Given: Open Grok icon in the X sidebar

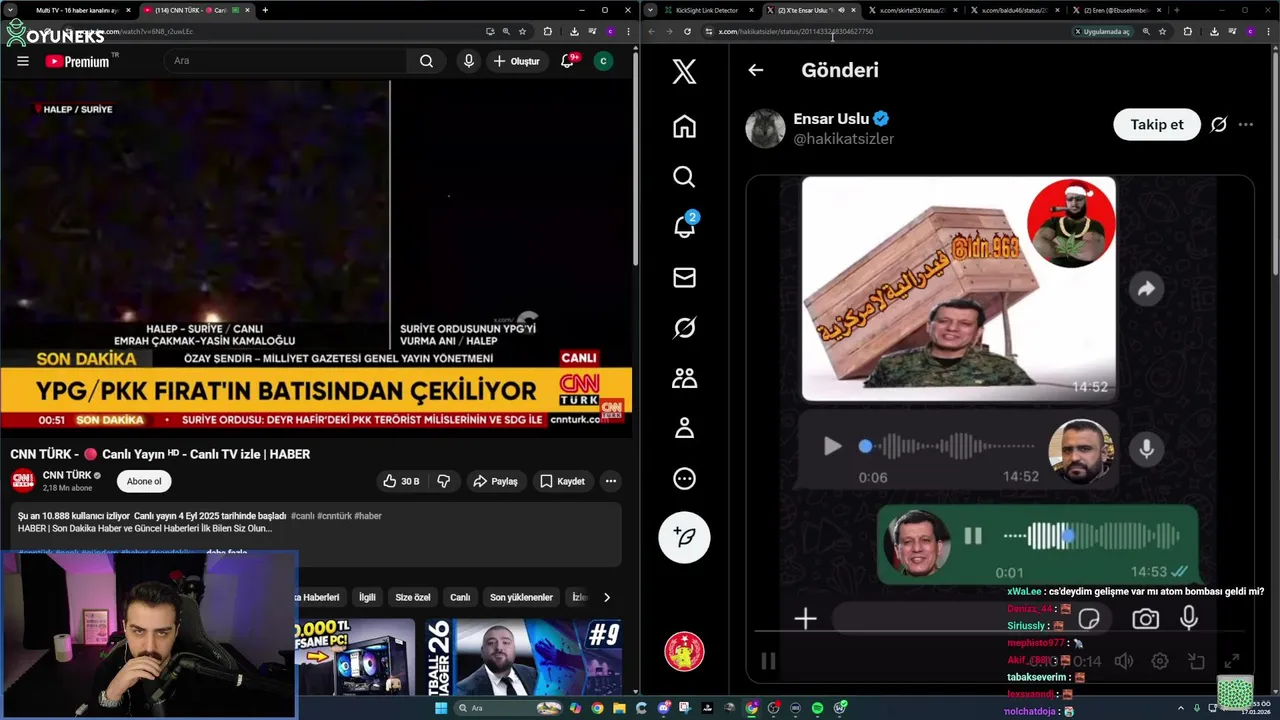Looking at the screenshot, I should coord(684,328).
